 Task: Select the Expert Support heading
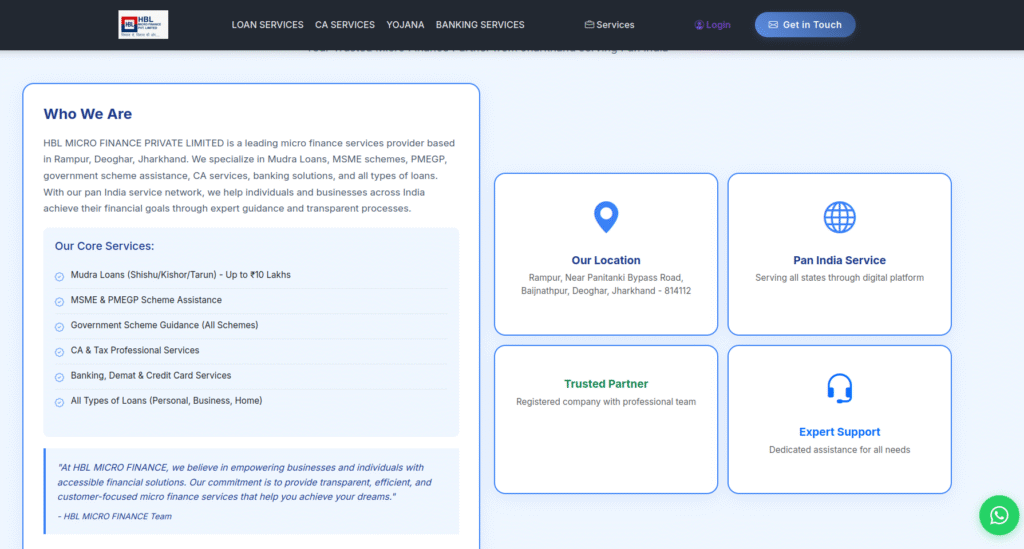839,431
